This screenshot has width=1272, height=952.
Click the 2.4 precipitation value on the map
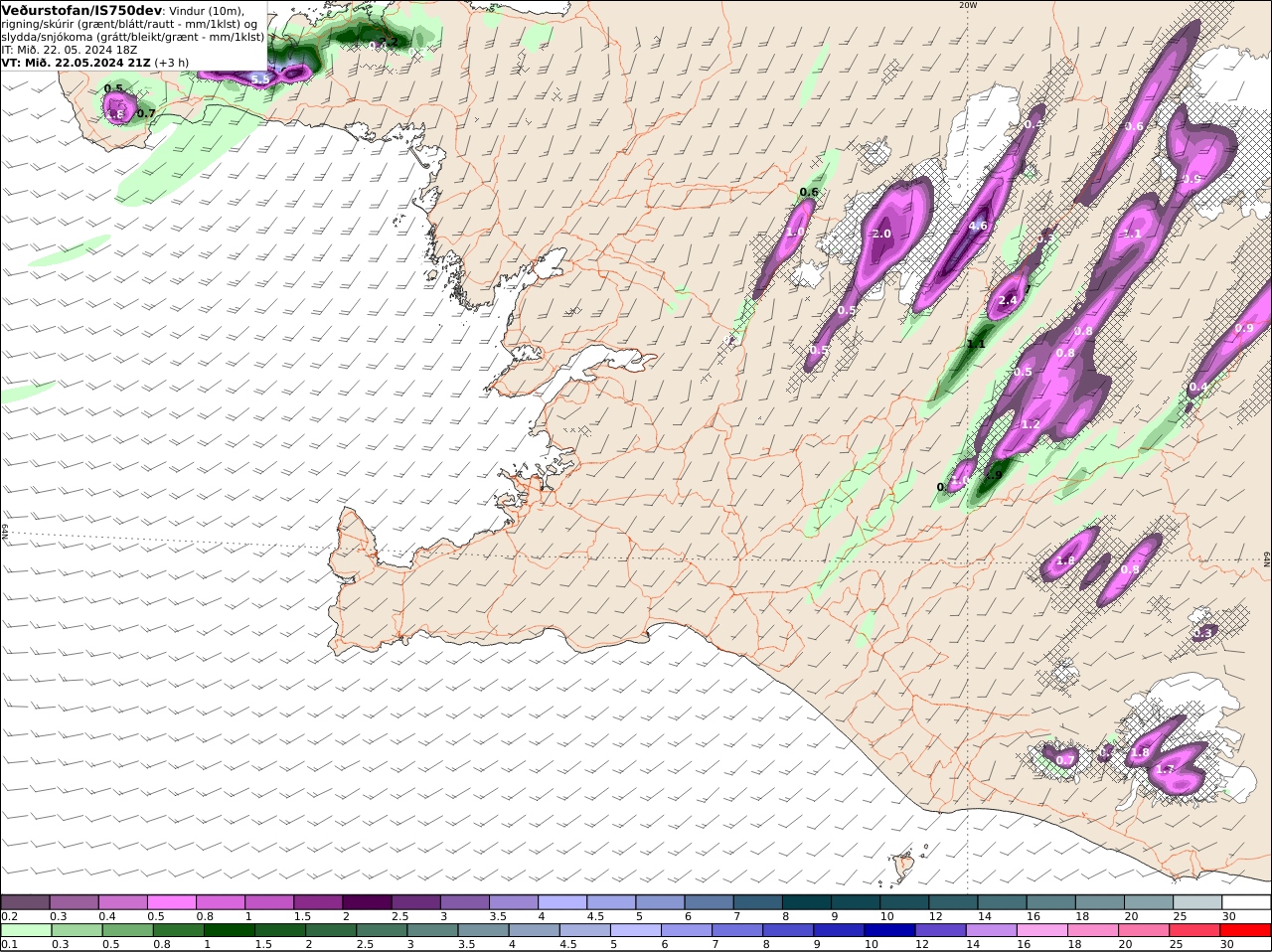[1009, 301]
